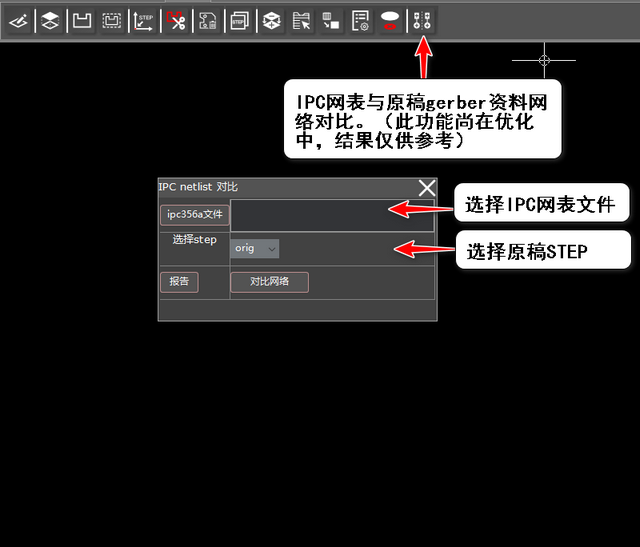Expand the orig step dropdown
The image size is (640, 547).
[255, 248]
